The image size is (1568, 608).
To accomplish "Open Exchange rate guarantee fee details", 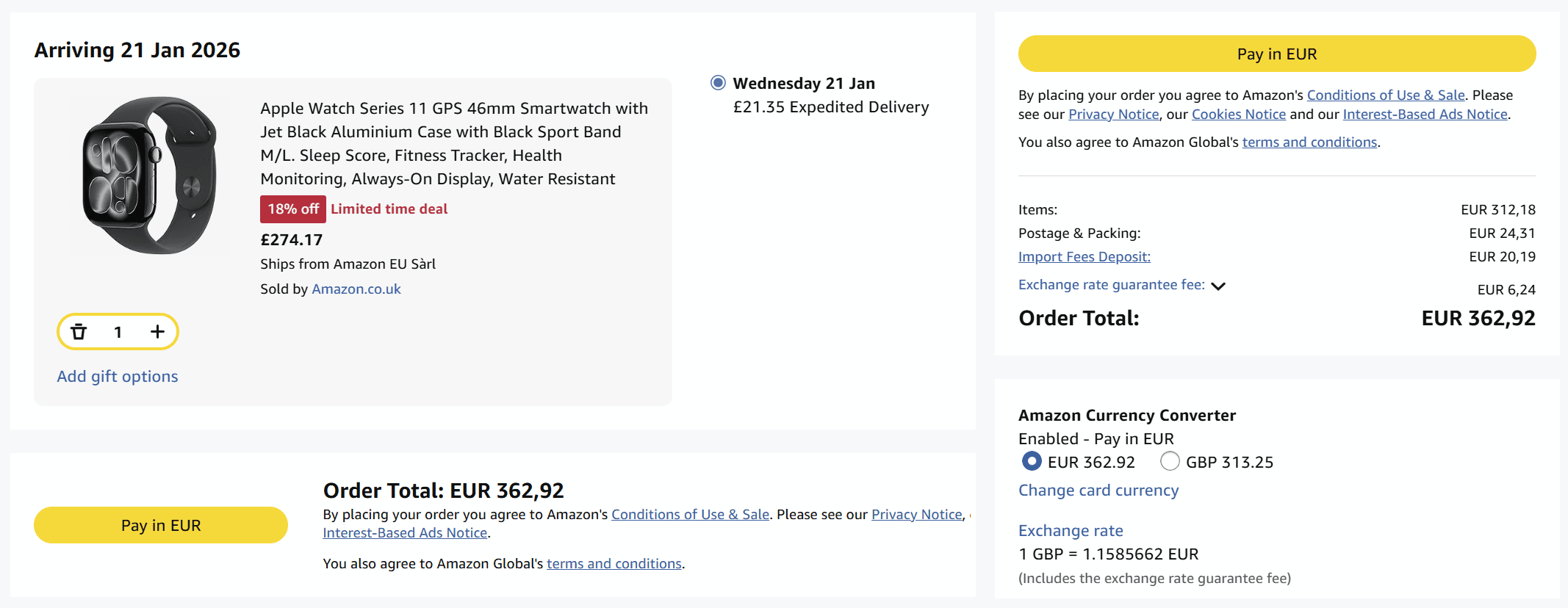I will pos(1111,285).
